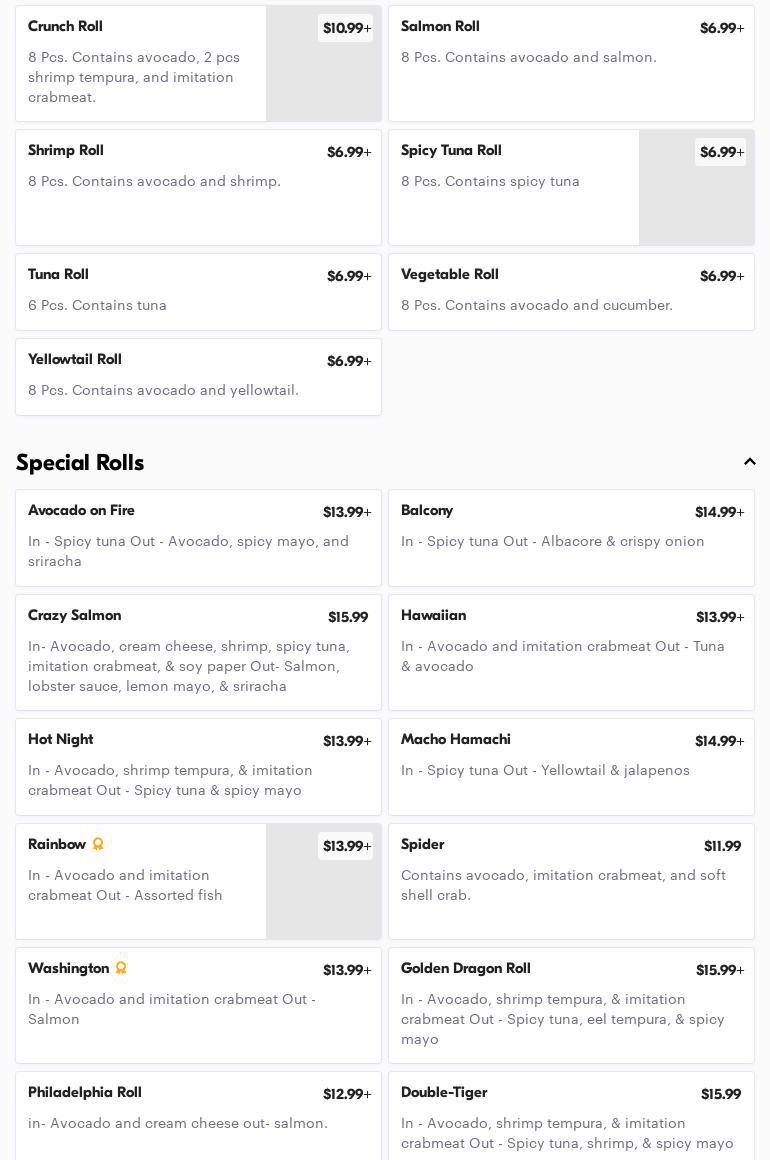Open the Macho Hamachi roll
This screenshot has width=770, height=1160.
click(x=571, y=767)
